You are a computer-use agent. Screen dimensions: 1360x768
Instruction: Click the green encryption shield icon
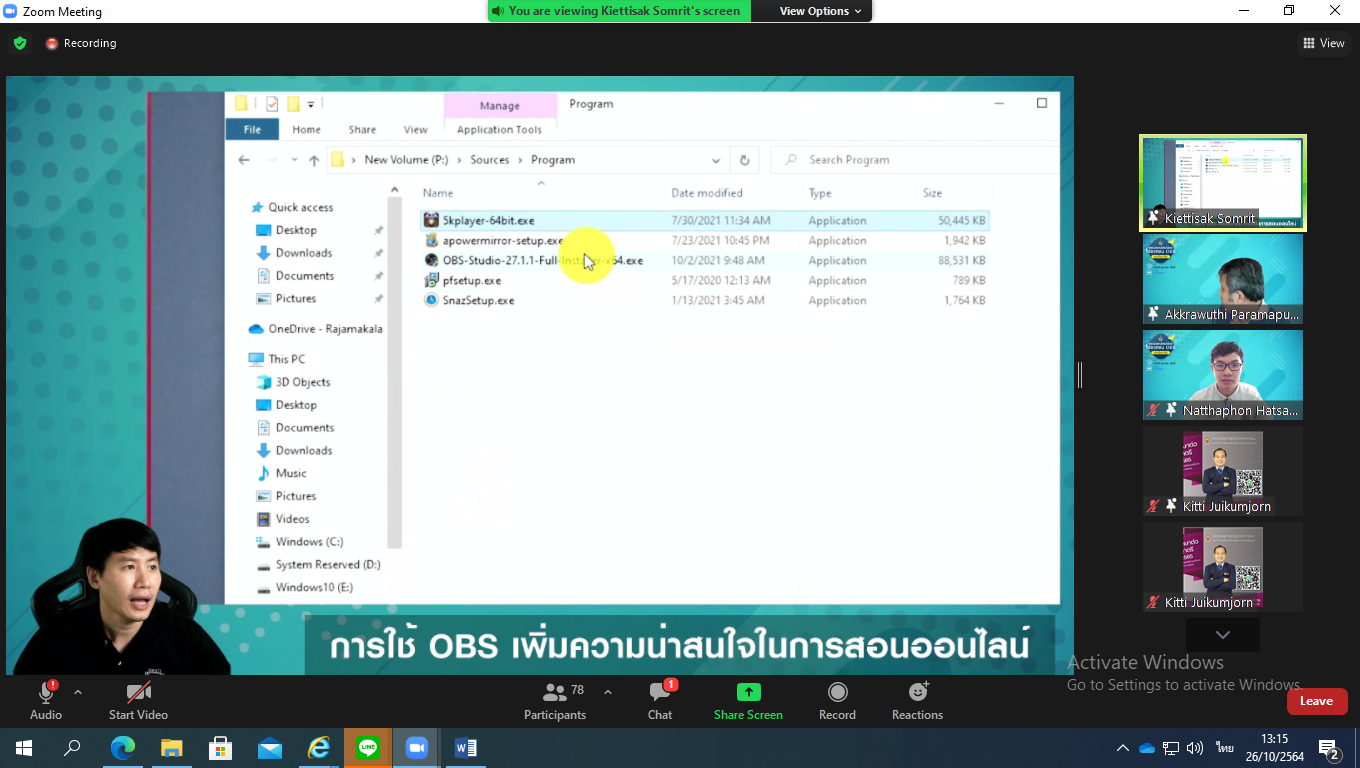pyautogui.click(x=20, y=43)
